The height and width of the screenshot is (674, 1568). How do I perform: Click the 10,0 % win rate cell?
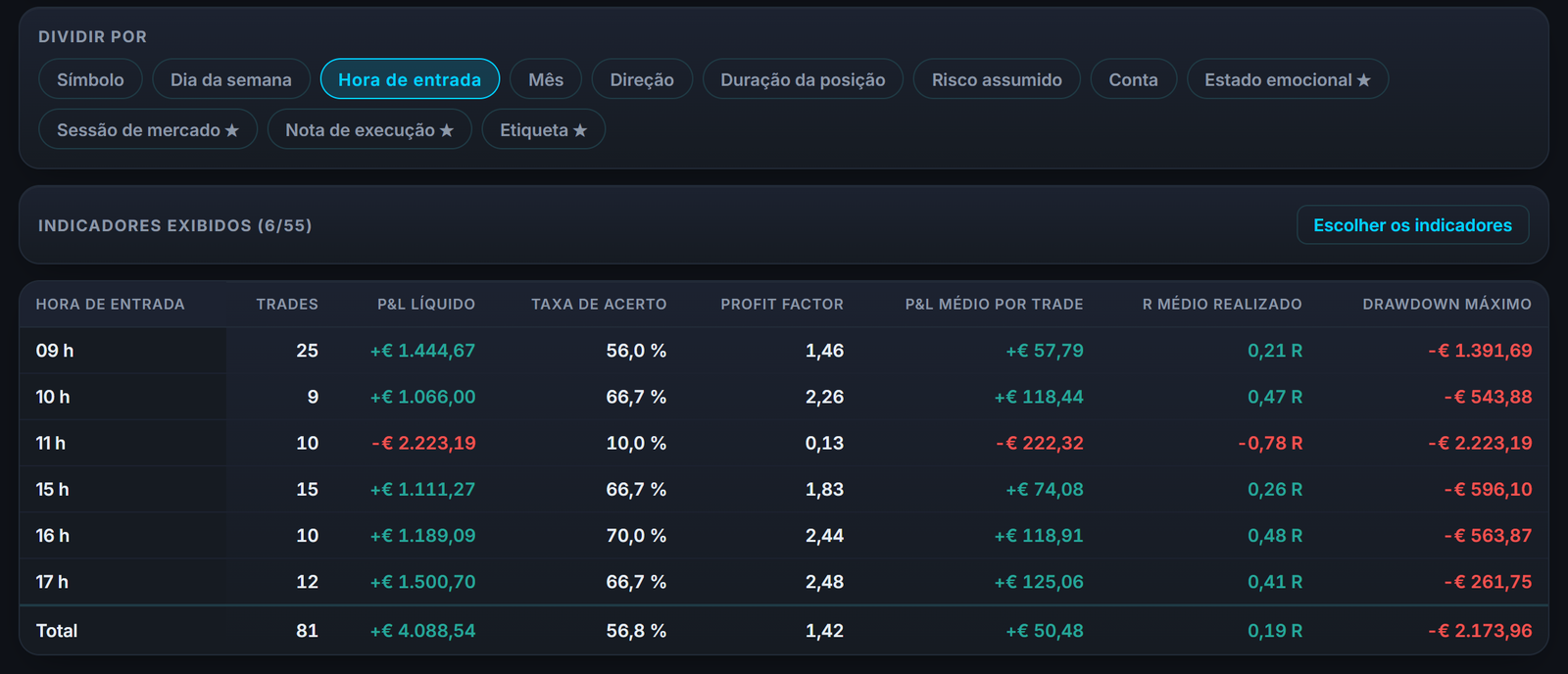(x=636, y=443)
